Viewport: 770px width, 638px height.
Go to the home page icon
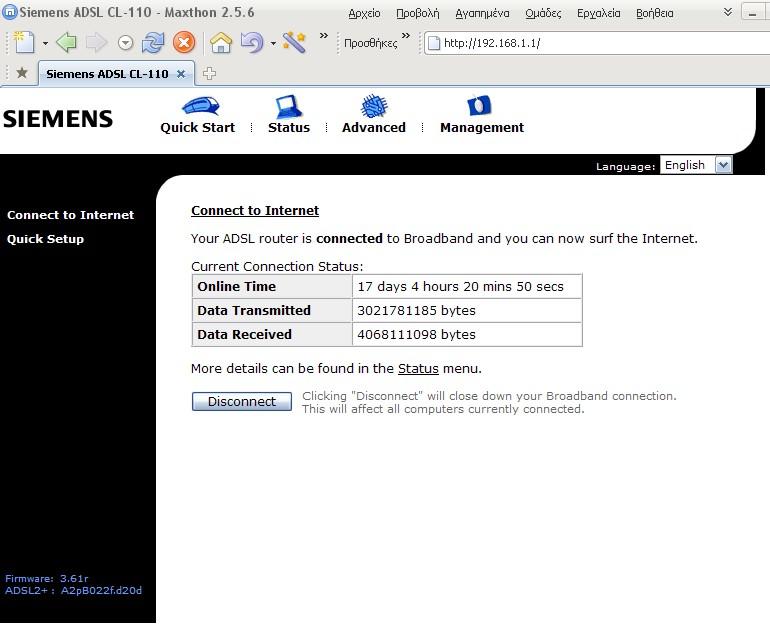221,43
